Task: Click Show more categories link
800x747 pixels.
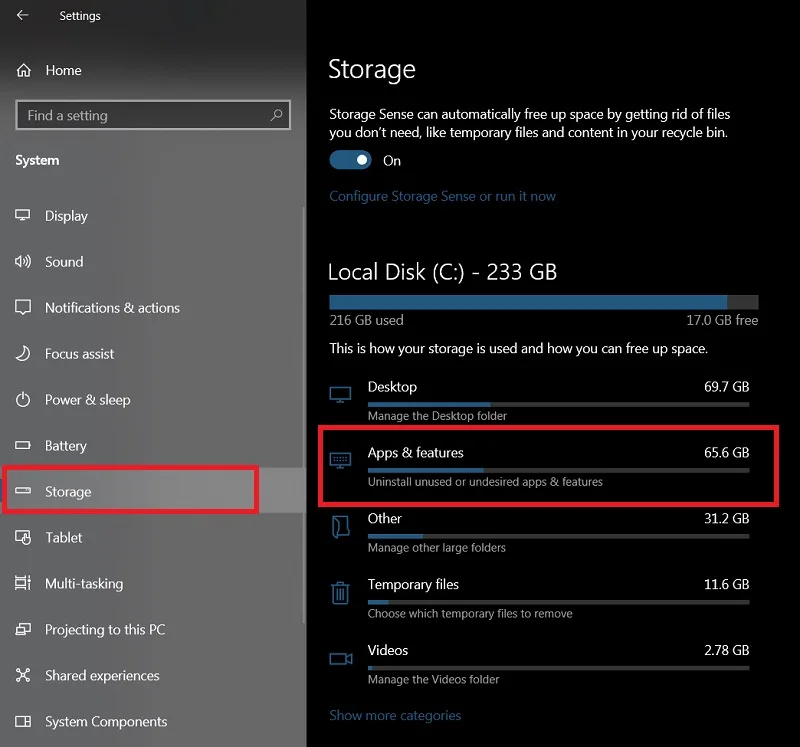Action: (x=395, y=715)
